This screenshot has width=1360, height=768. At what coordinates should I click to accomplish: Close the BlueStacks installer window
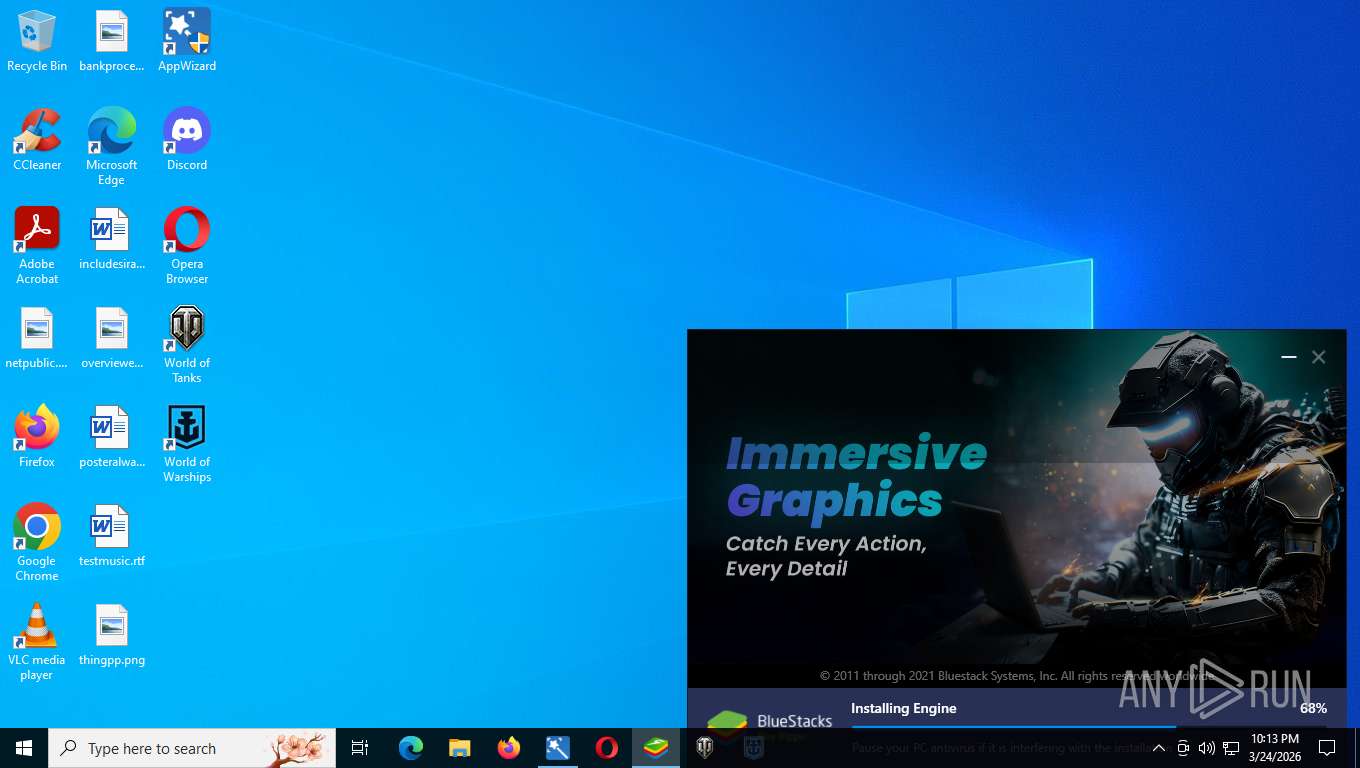[x=1319, y=357]
